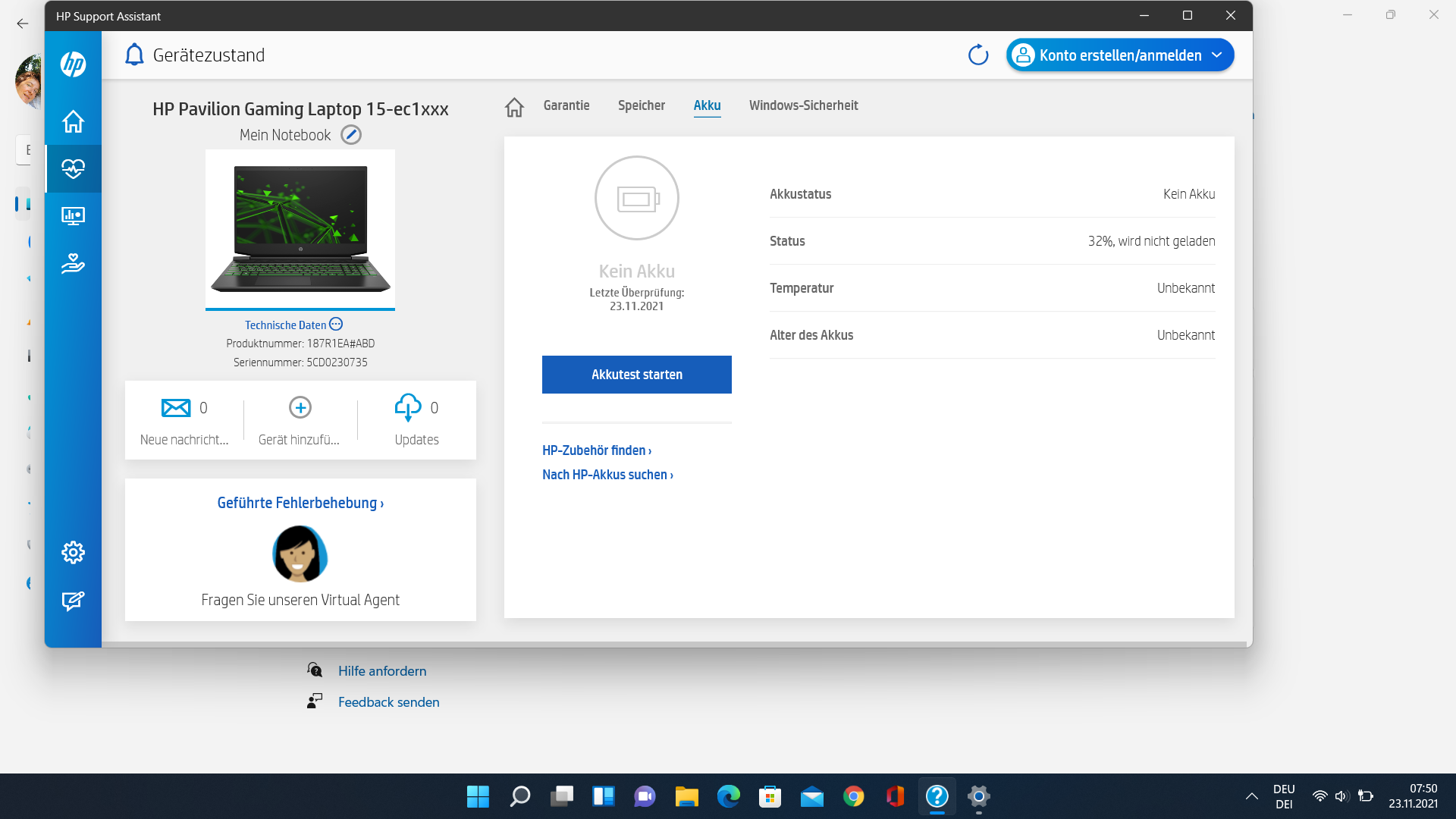The image size is (1456, 819).
Task: Switch to the Windows-Sicherheit tab
Action: 803,105
